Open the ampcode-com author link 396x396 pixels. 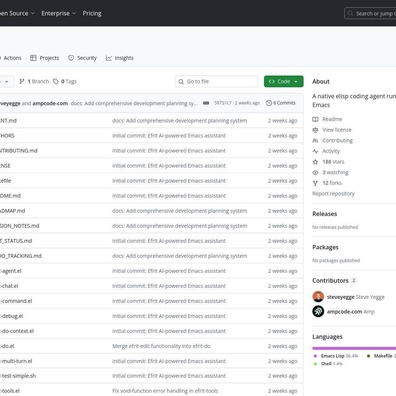click(50, 103)
